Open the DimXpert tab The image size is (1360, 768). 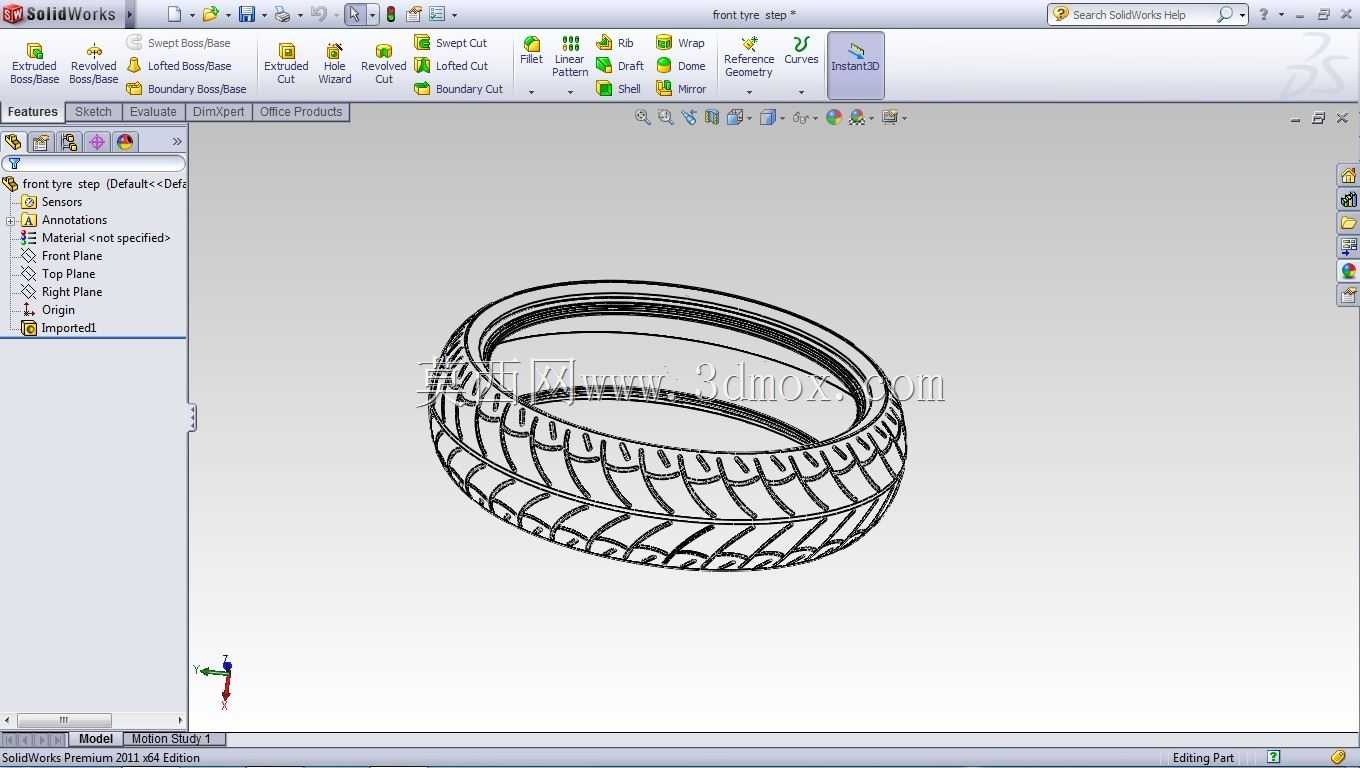point(219,112)
